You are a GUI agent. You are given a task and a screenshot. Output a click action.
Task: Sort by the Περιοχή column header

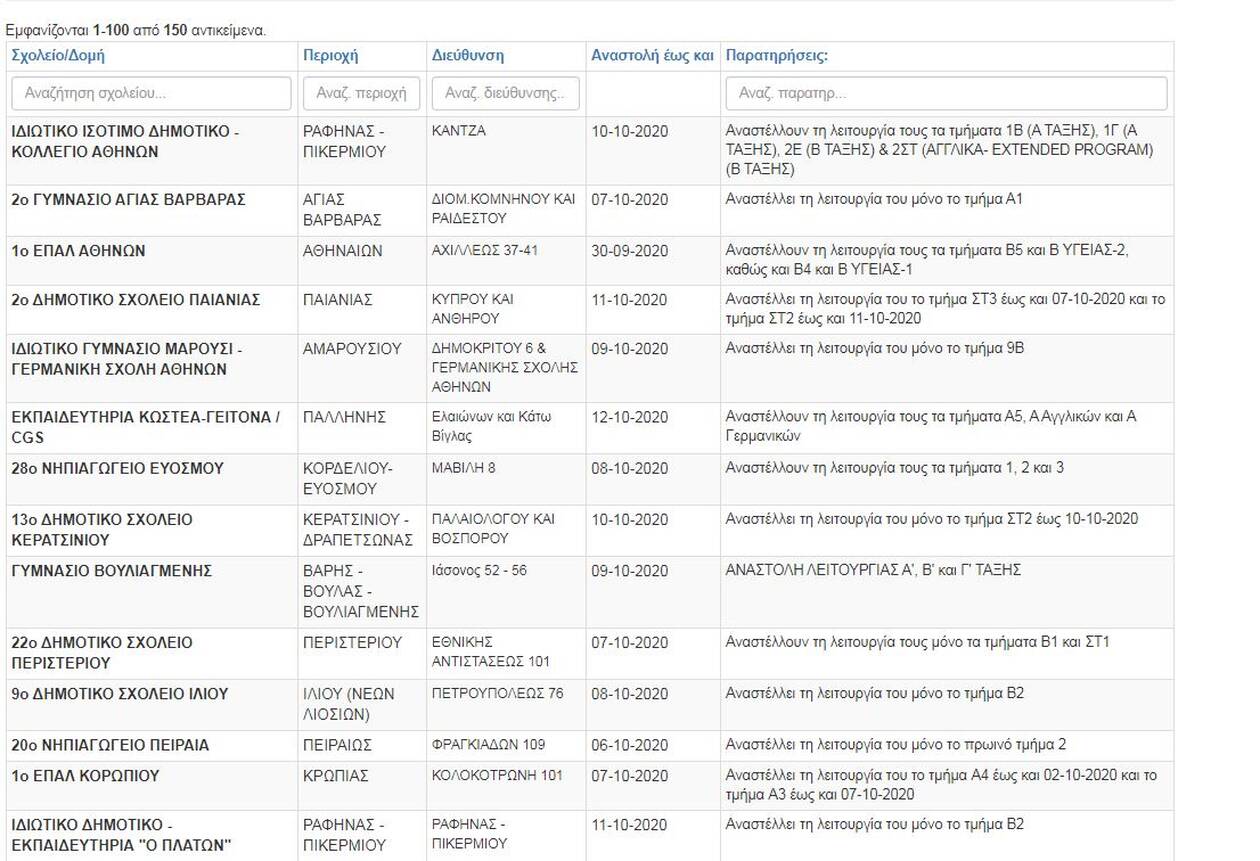[x=330, y=56]
